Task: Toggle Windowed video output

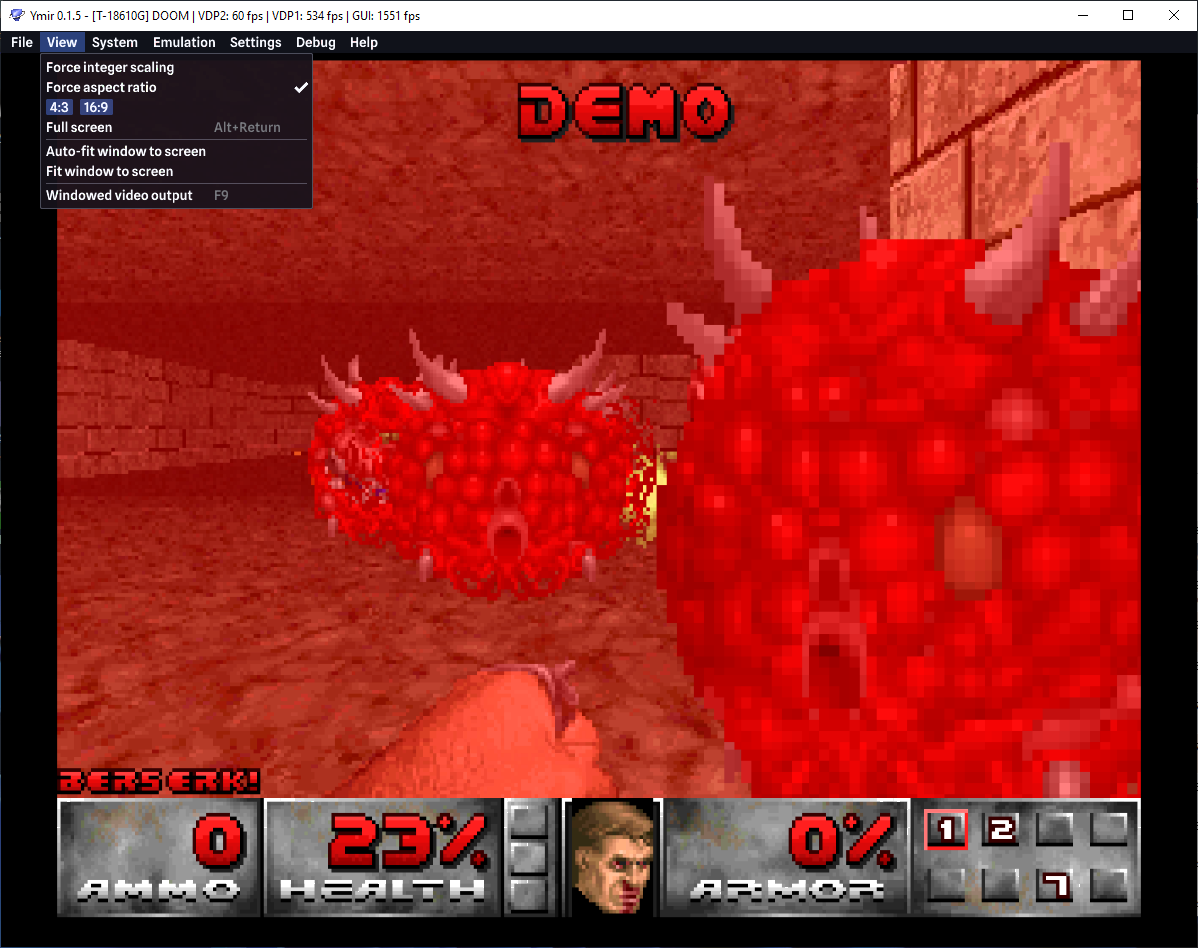Action: (x=176, y=195)
